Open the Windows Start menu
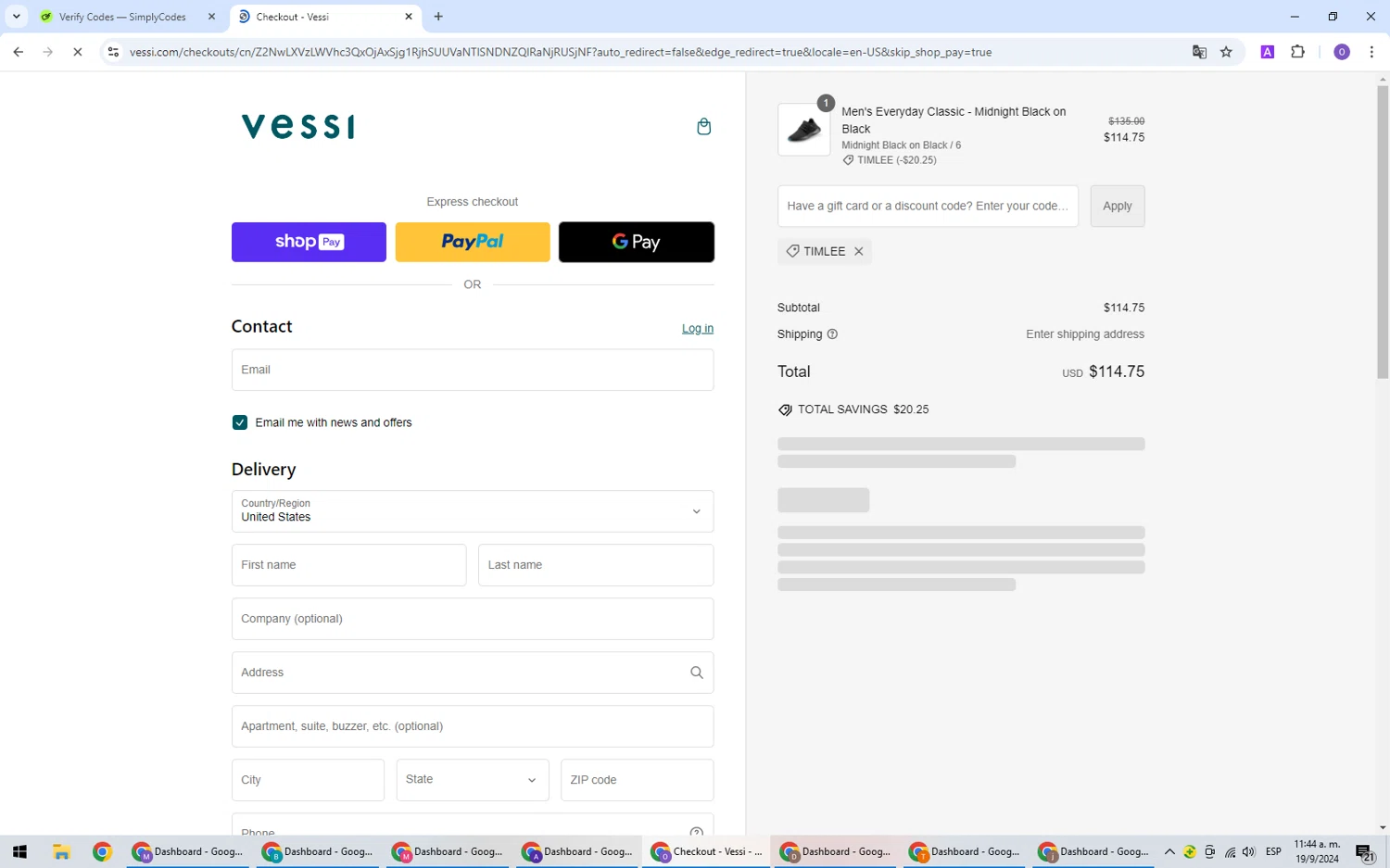1390x868 pixels. 19,851
